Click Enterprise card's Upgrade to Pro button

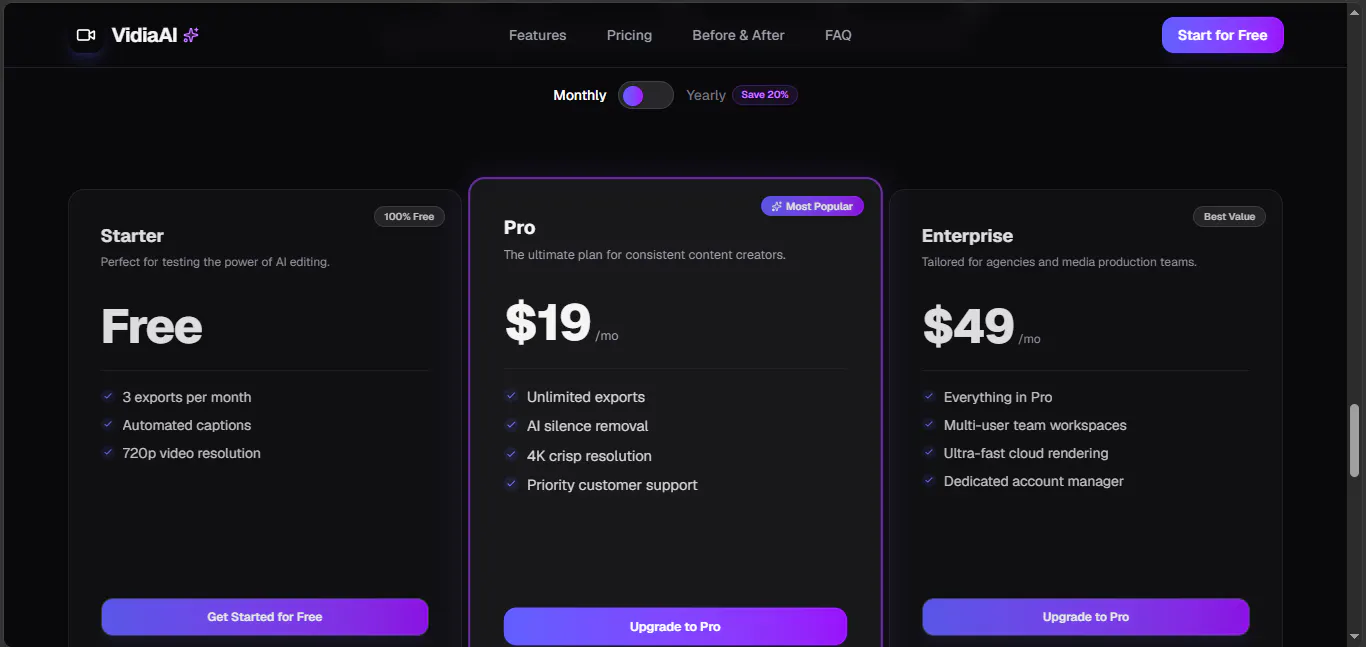(1086, 617)
